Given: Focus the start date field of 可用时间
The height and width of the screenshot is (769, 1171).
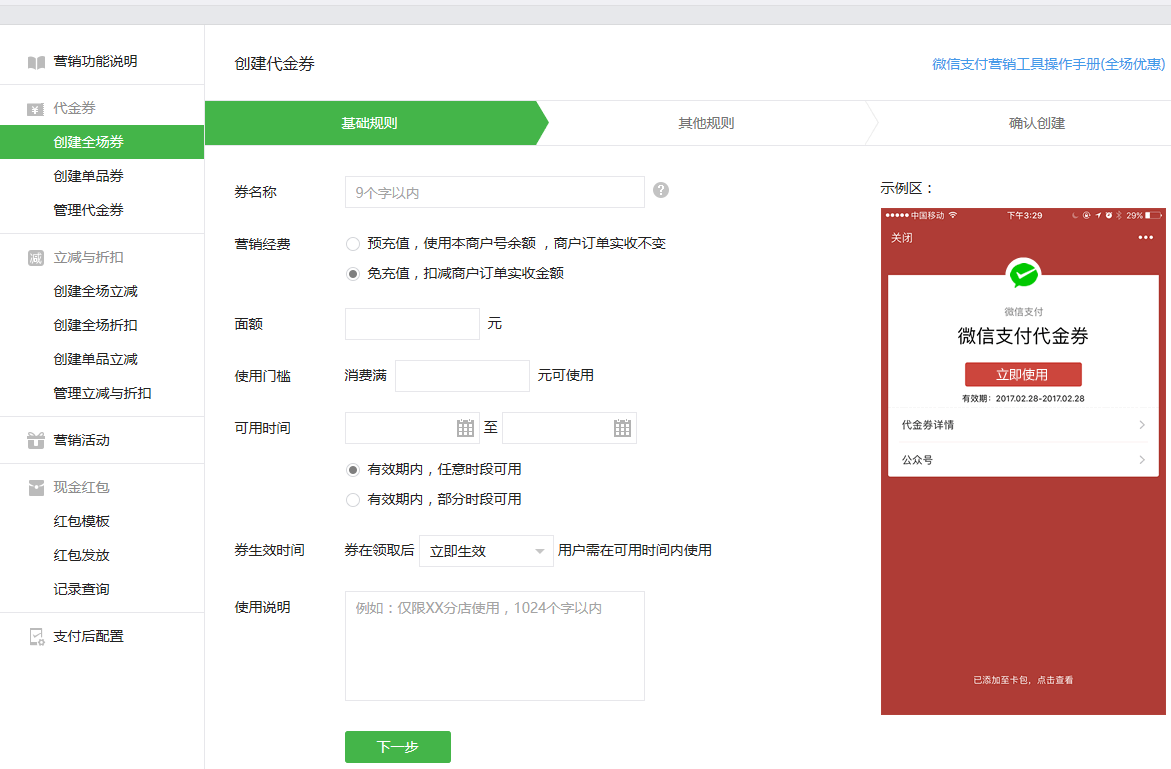Looking at the screenshot, I should coord(412,428).
